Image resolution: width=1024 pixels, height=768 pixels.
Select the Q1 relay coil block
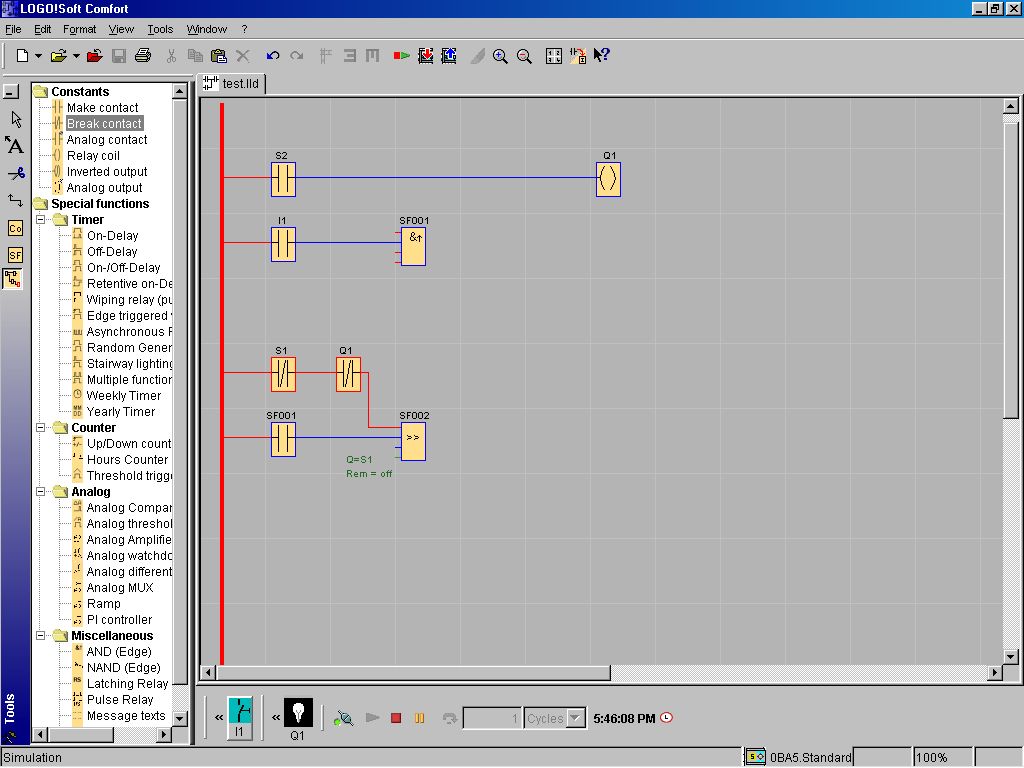point(608,179)
